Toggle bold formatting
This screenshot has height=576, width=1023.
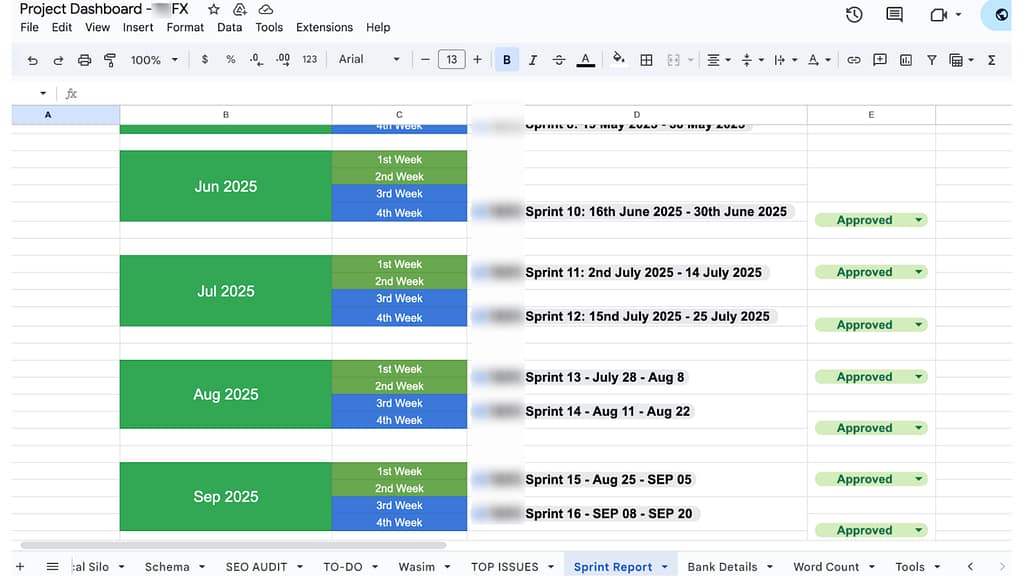(x=506, y=59)
